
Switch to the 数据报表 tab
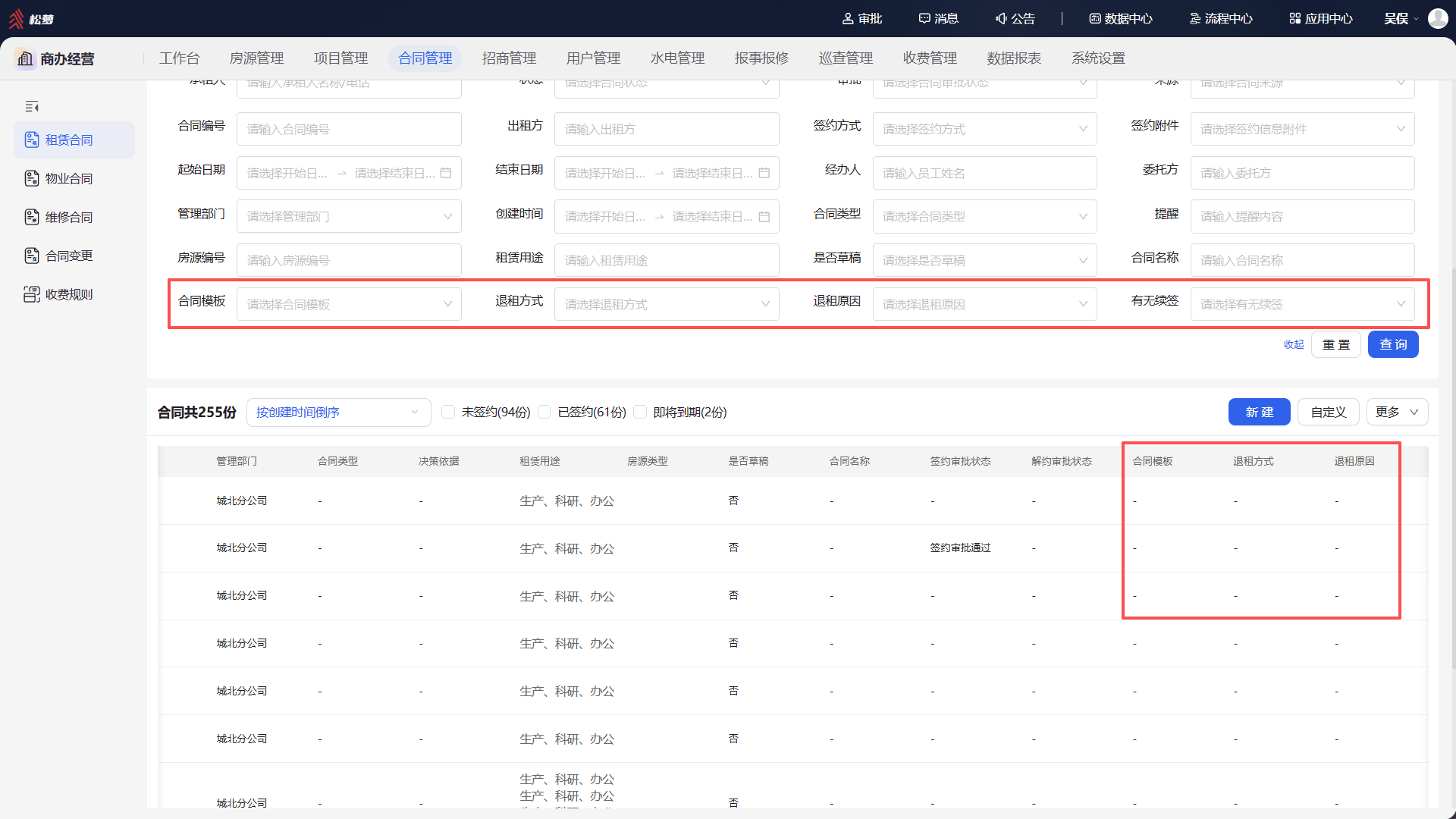[1014, 58]
